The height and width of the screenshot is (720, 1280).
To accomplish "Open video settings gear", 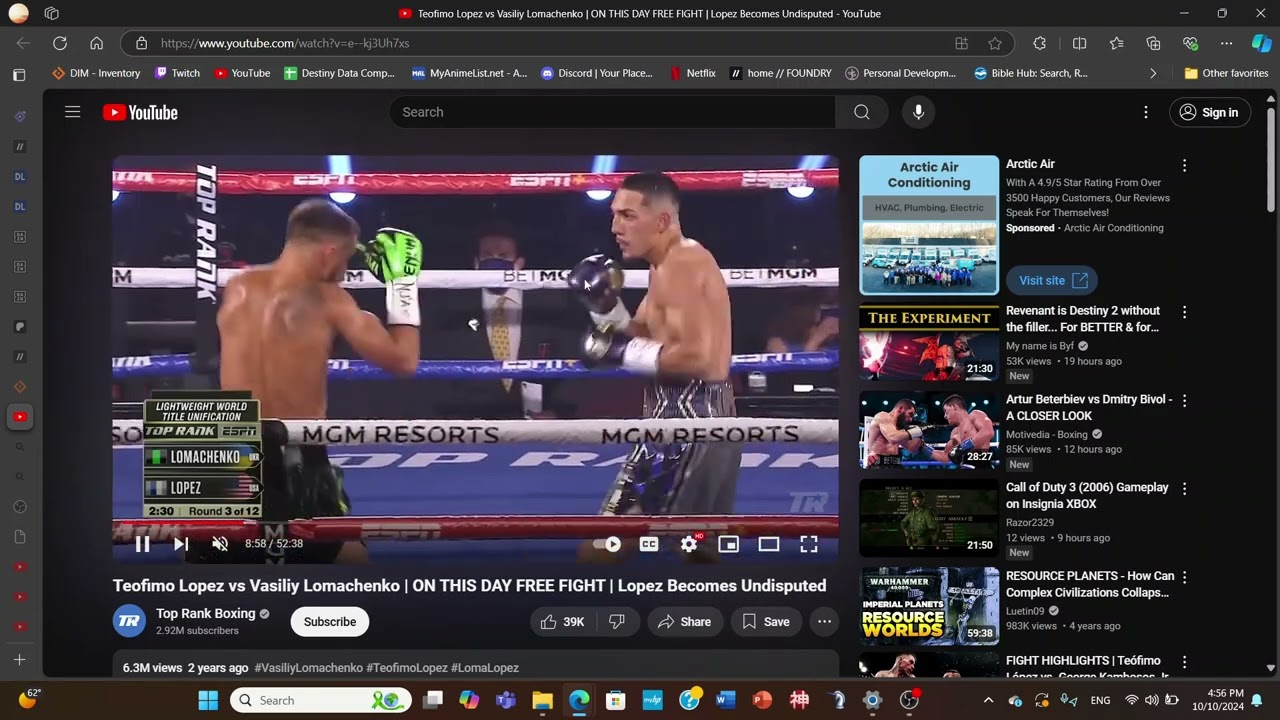I will (689, 544).
